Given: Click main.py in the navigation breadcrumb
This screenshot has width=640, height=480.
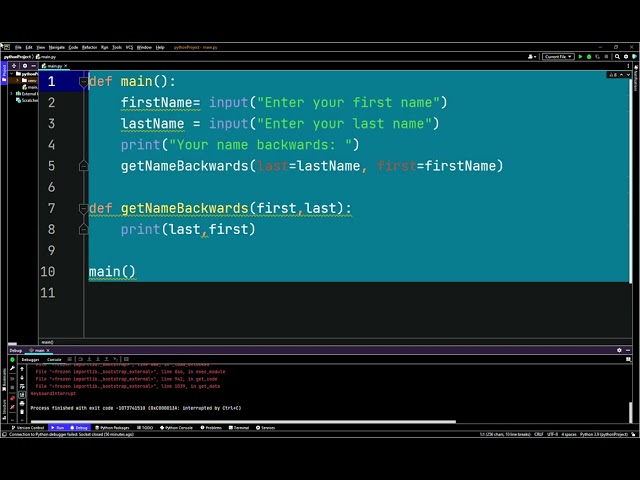Looking at the screenshot, I should pos(46,57).
